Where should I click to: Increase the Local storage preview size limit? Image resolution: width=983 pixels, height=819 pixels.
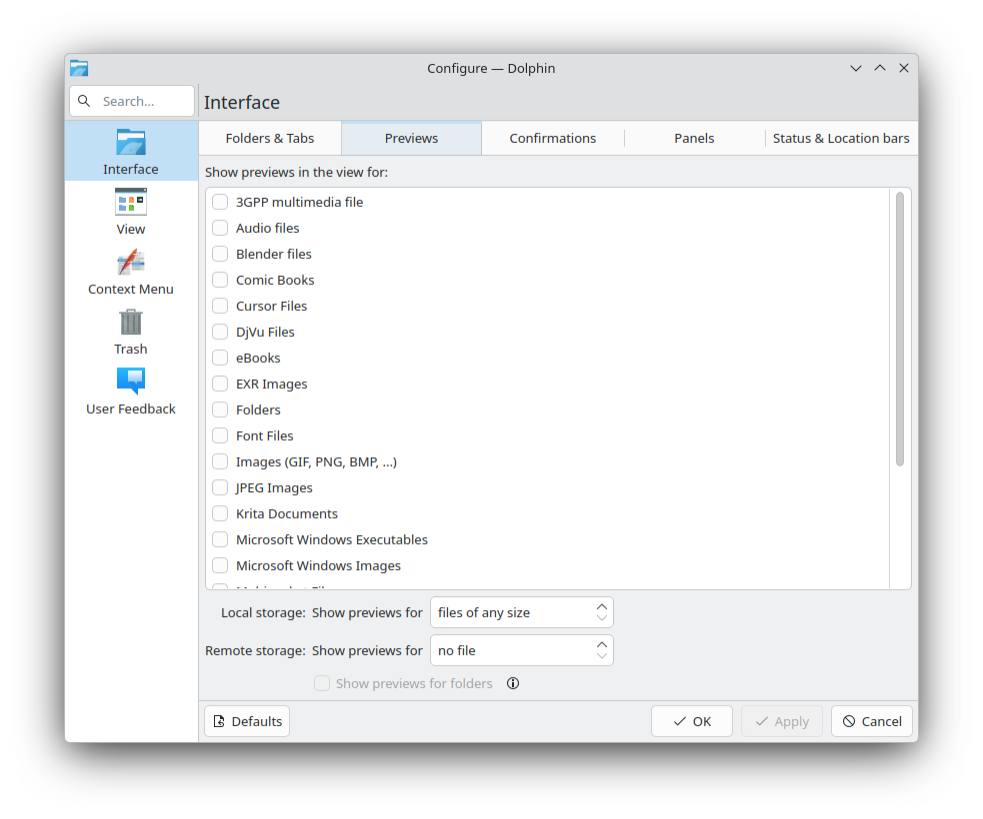[602, 606]
